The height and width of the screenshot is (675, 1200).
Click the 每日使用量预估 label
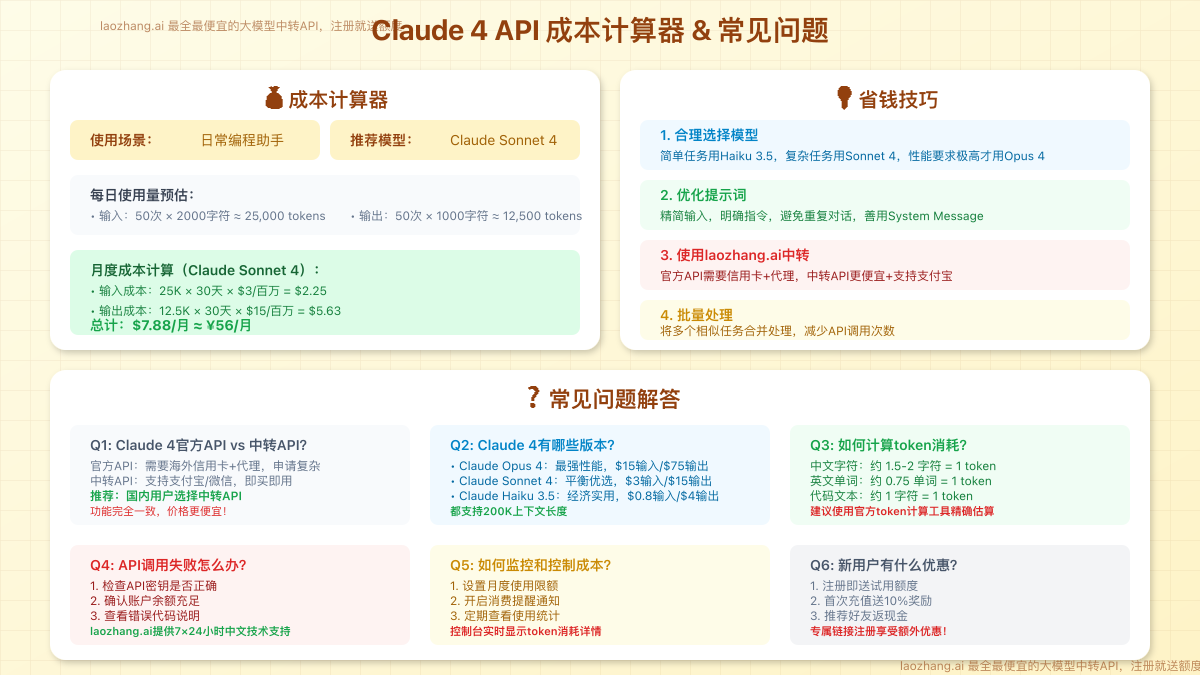click(x=142, y=195)
